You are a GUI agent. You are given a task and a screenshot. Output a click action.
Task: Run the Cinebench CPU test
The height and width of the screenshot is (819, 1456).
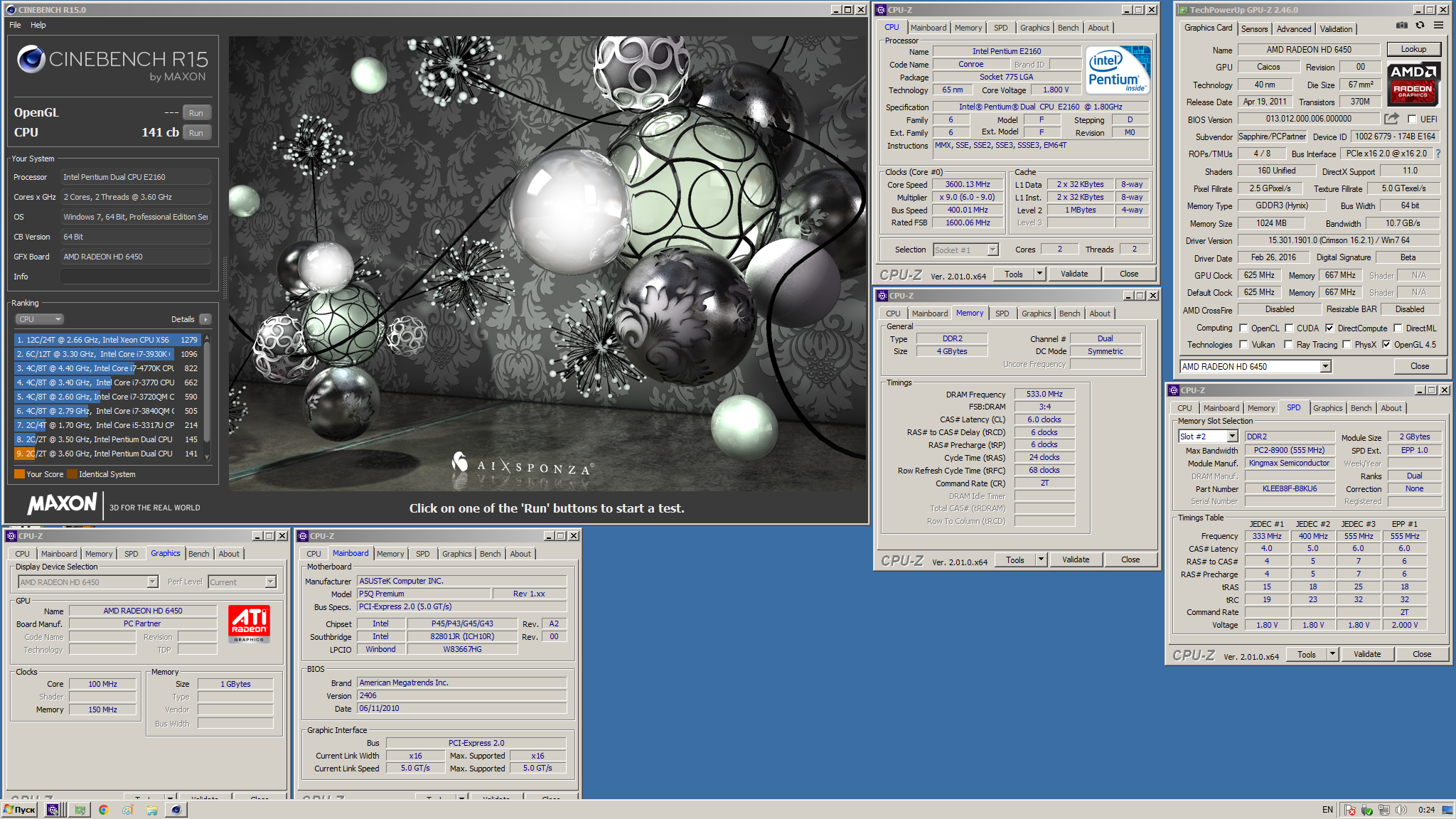click(x=196, y=133)
